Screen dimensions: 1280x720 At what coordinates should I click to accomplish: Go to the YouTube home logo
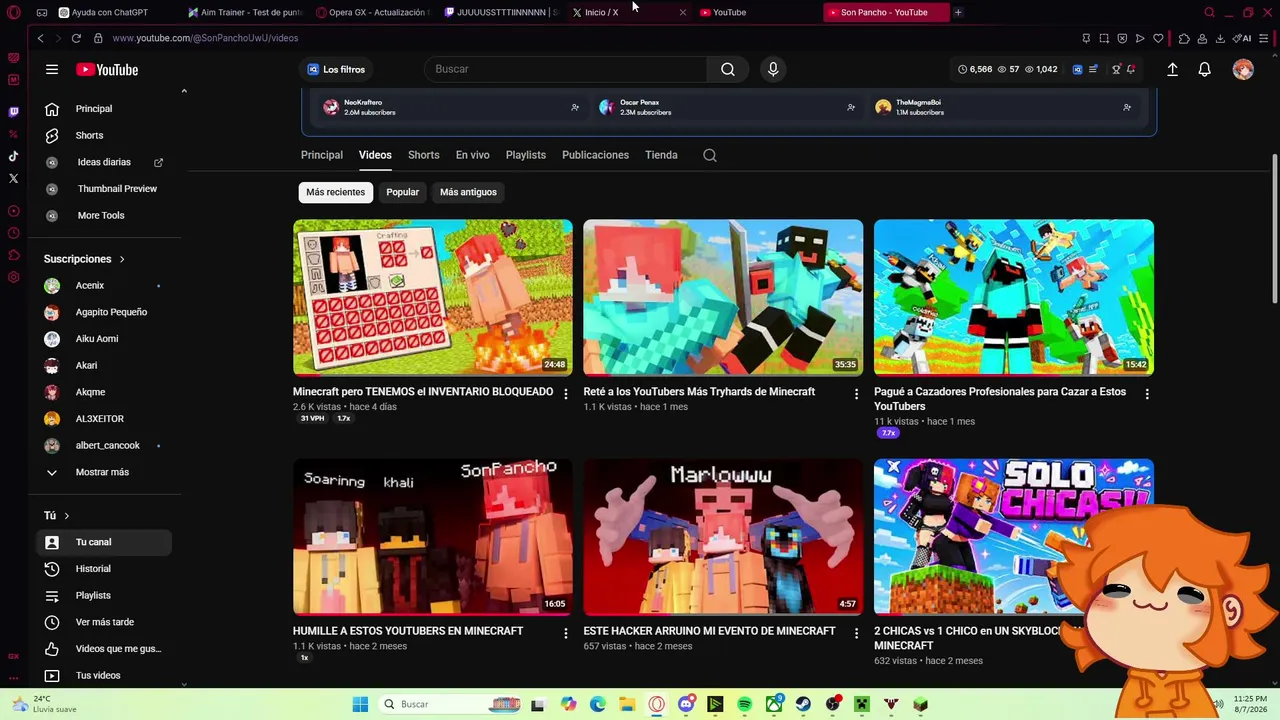click(x=107, y=69)
